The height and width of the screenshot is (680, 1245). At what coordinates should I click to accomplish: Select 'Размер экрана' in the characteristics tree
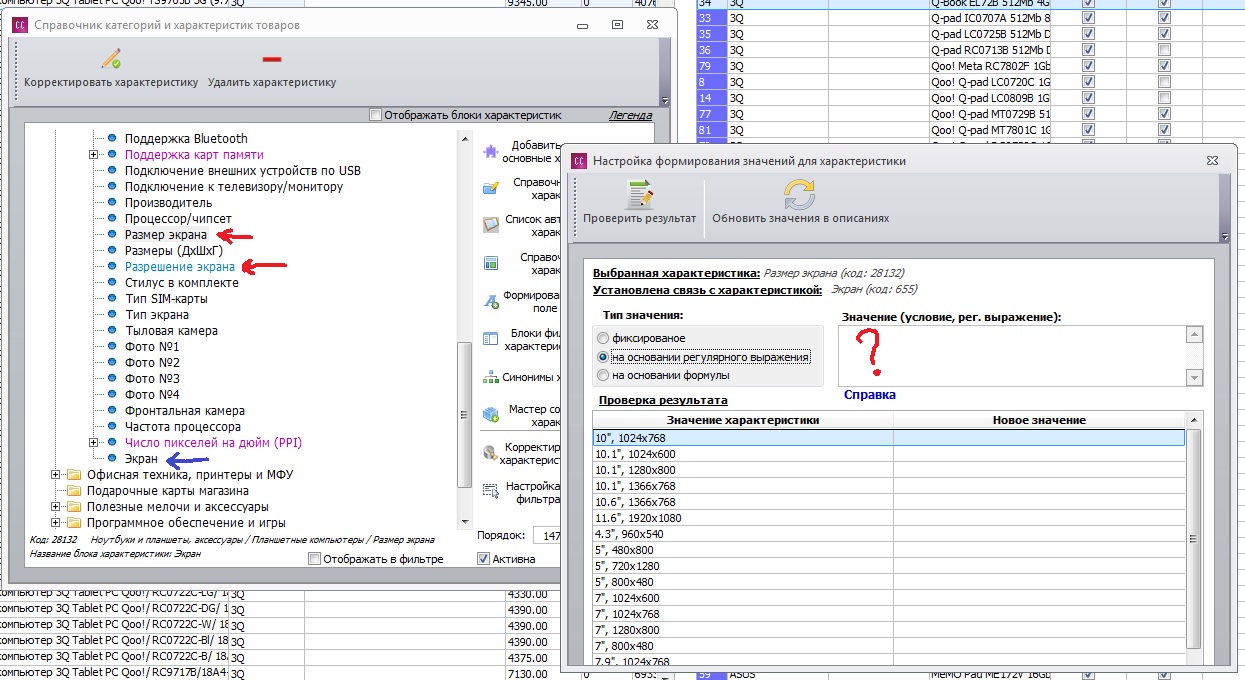(x=166, y=235)
